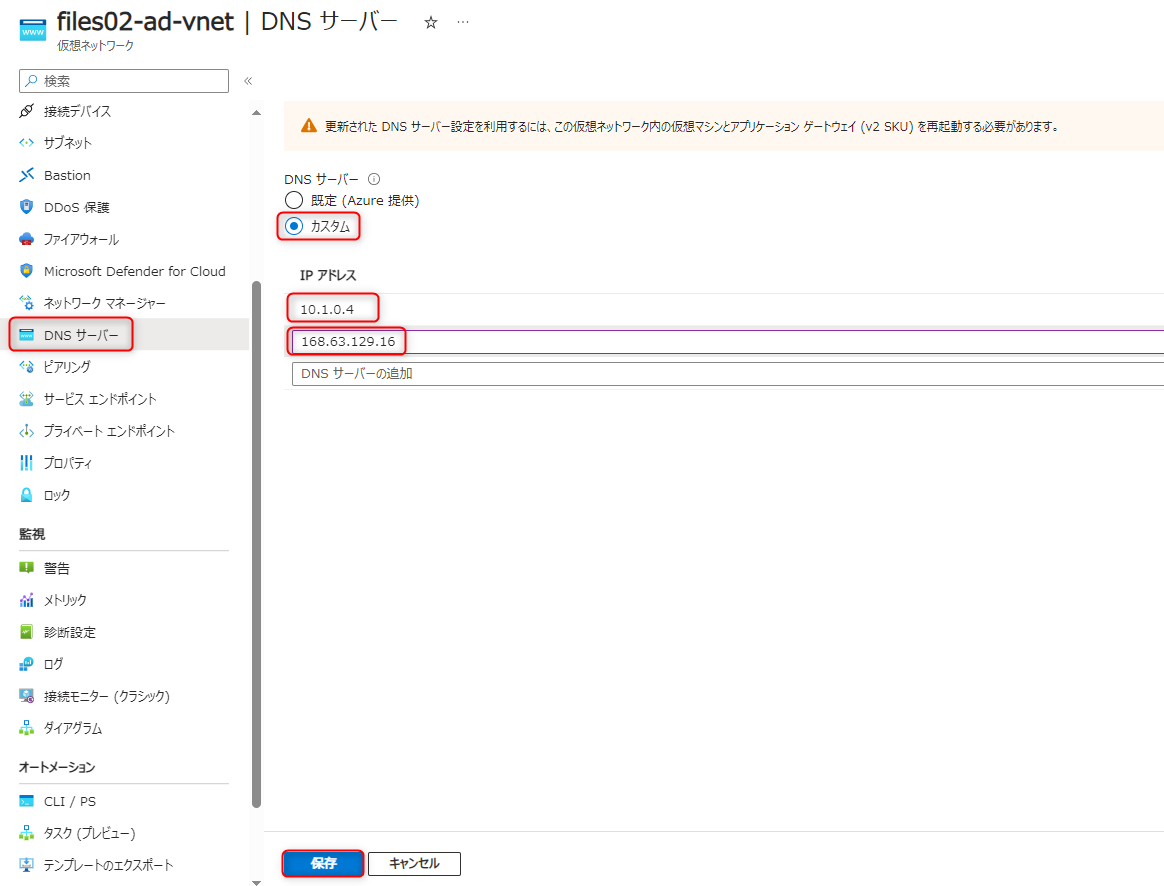Open the メトリック menu item

pos(65,600)
